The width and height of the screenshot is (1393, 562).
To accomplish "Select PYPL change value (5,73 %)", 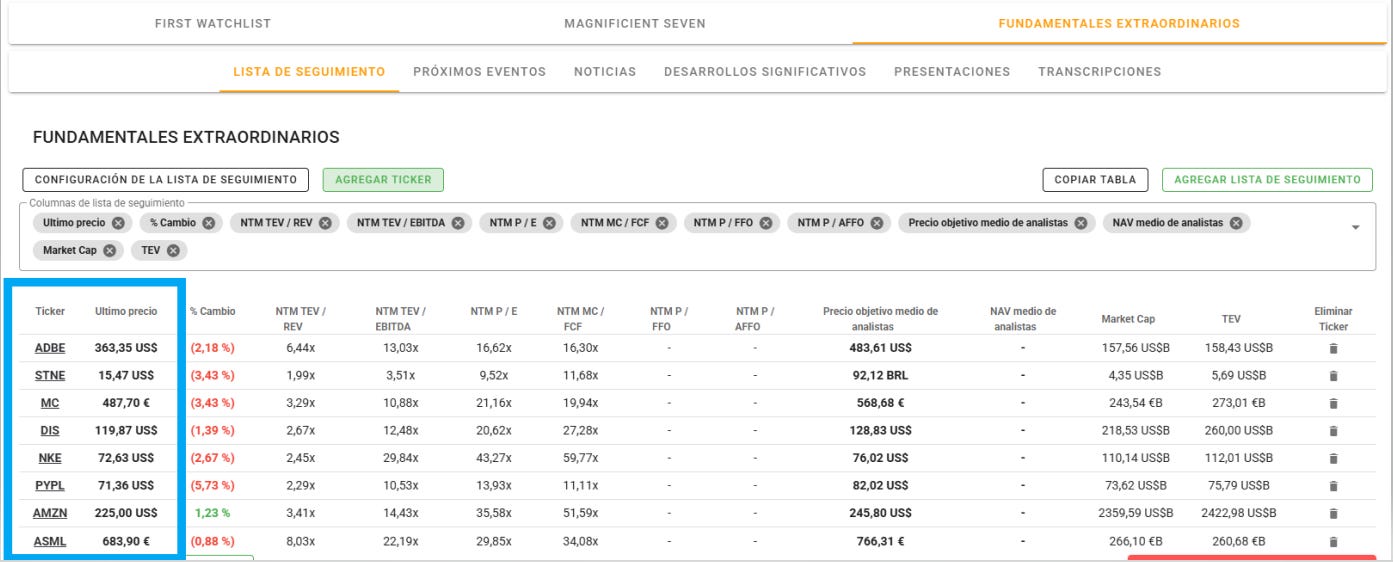I will (x=212, y=486).
